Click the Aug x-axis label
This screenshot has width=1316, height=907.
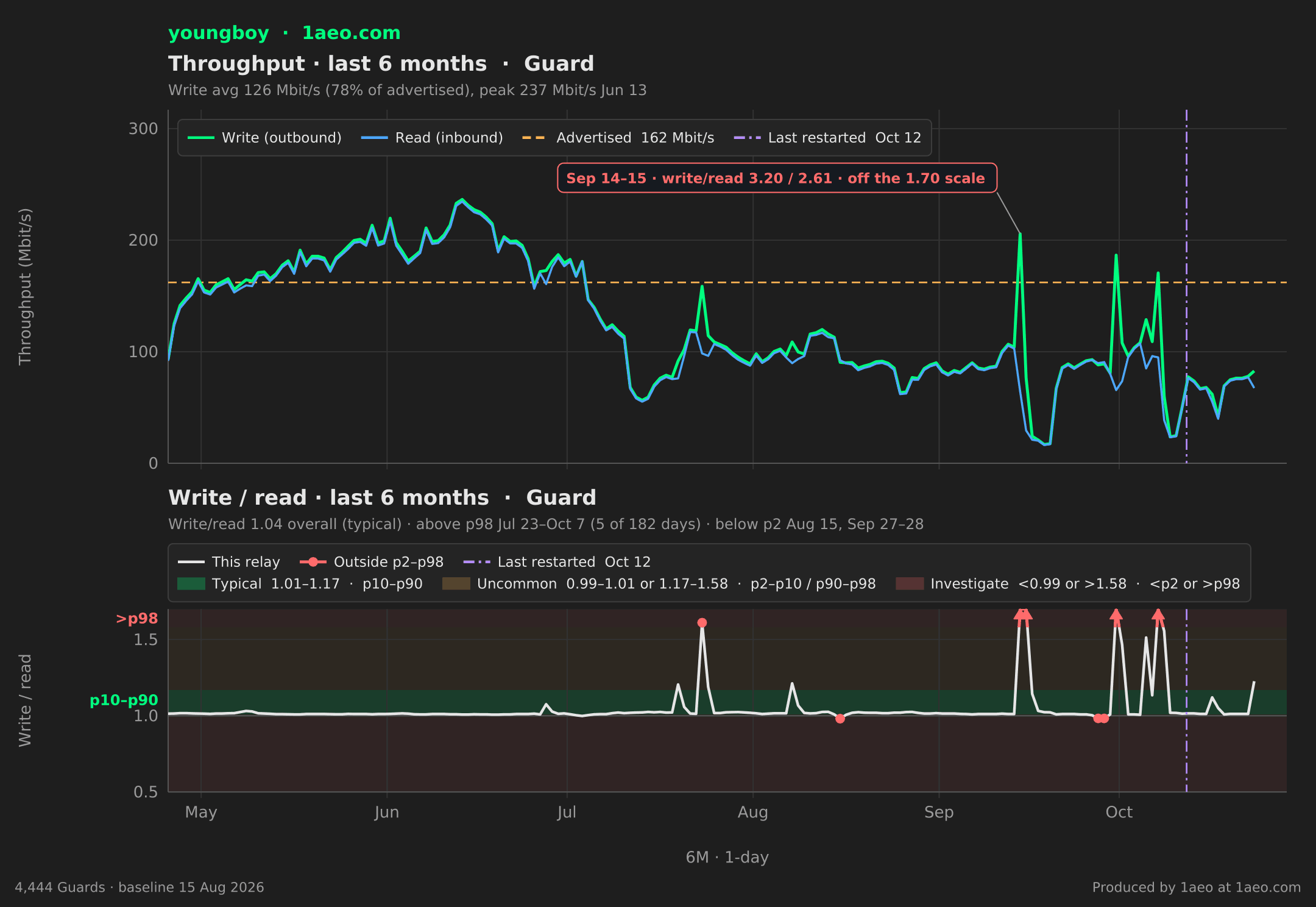coord(753,812)
